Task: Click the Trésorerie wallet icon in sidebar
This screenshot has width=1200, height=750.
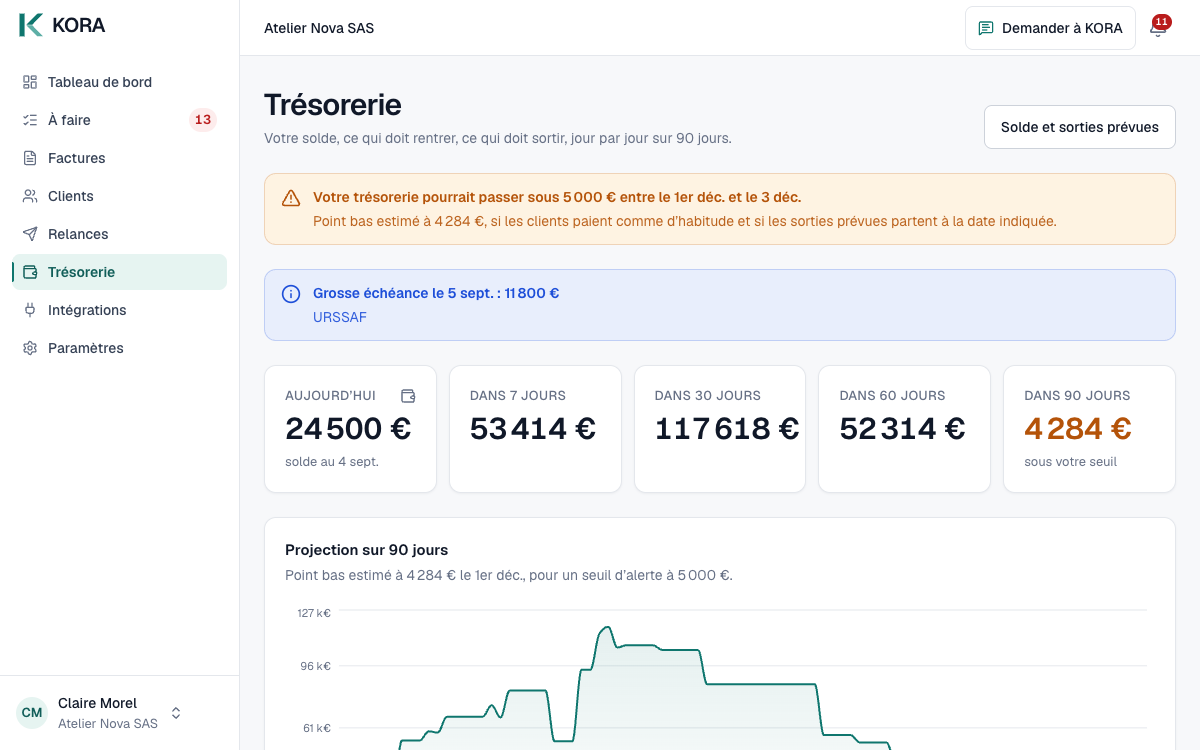Action: [x=30, y=272]
